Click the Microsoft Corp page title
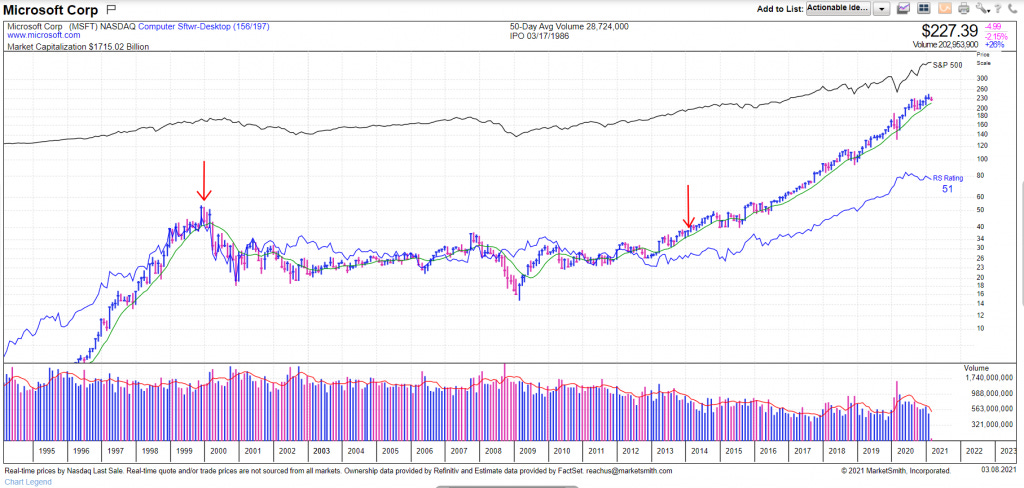 (x=52, y=10)
